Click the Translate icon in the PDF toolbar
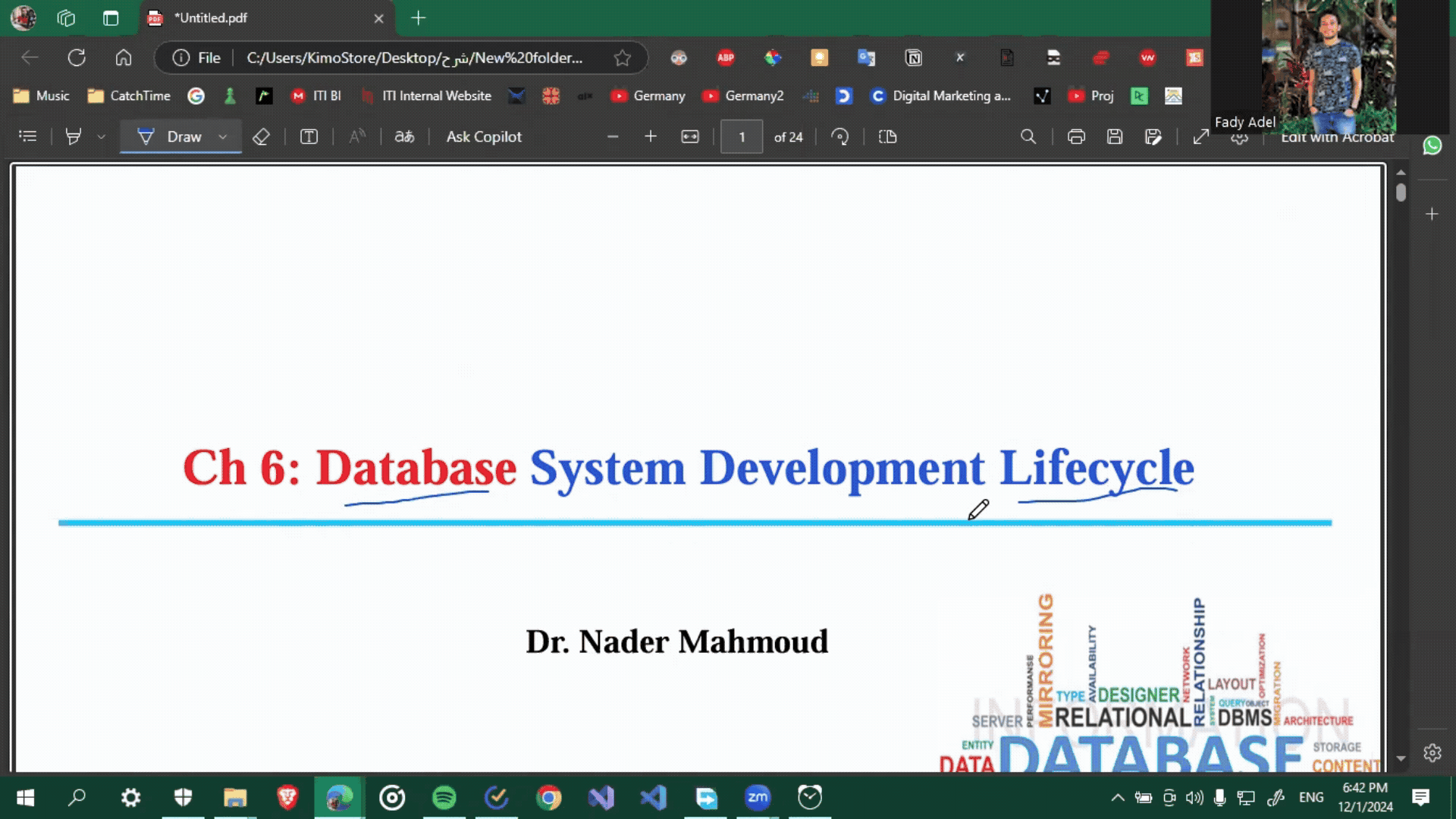 404,136
